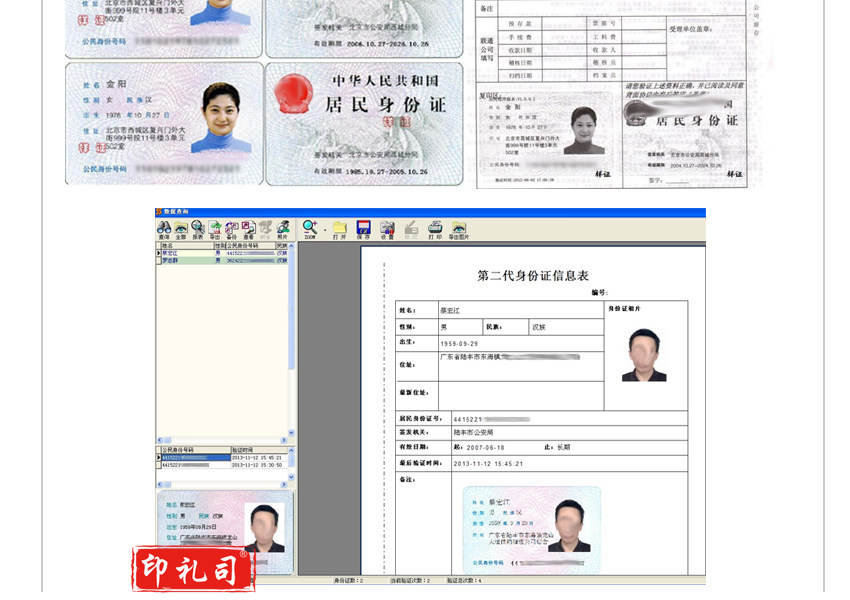The width and height of the screenshot is (850, 600).
Task: Click the 查询 binoculars search icon
Action: [163, 229]
